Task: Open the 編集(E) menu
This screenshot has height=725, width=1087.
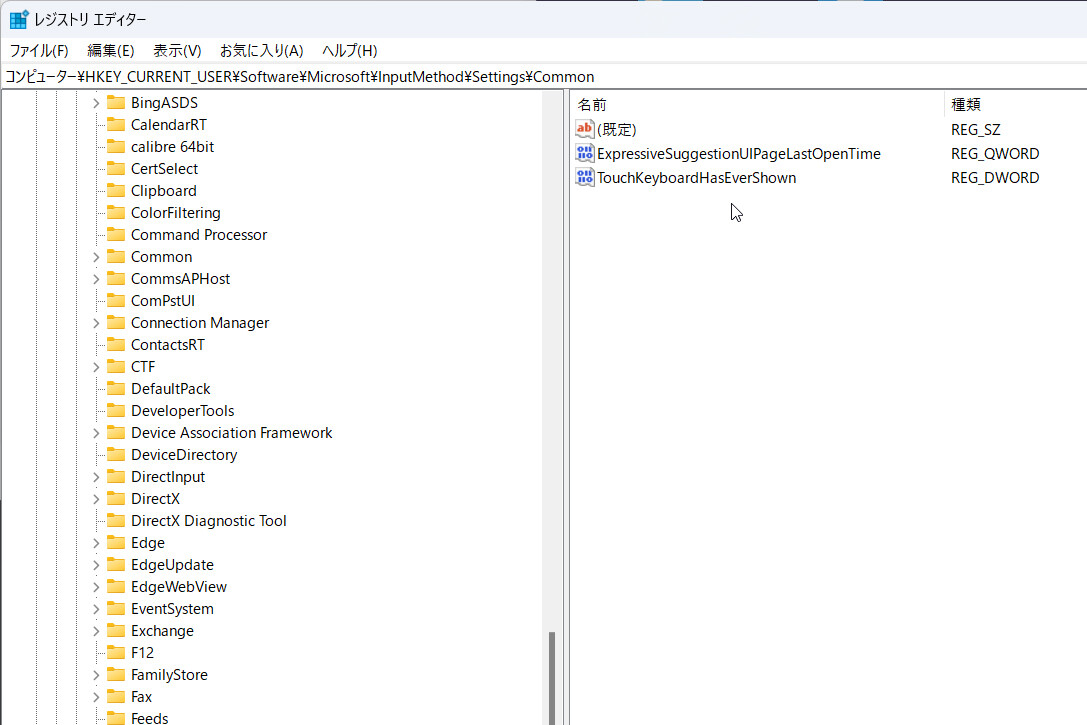Action: [110, 50]
